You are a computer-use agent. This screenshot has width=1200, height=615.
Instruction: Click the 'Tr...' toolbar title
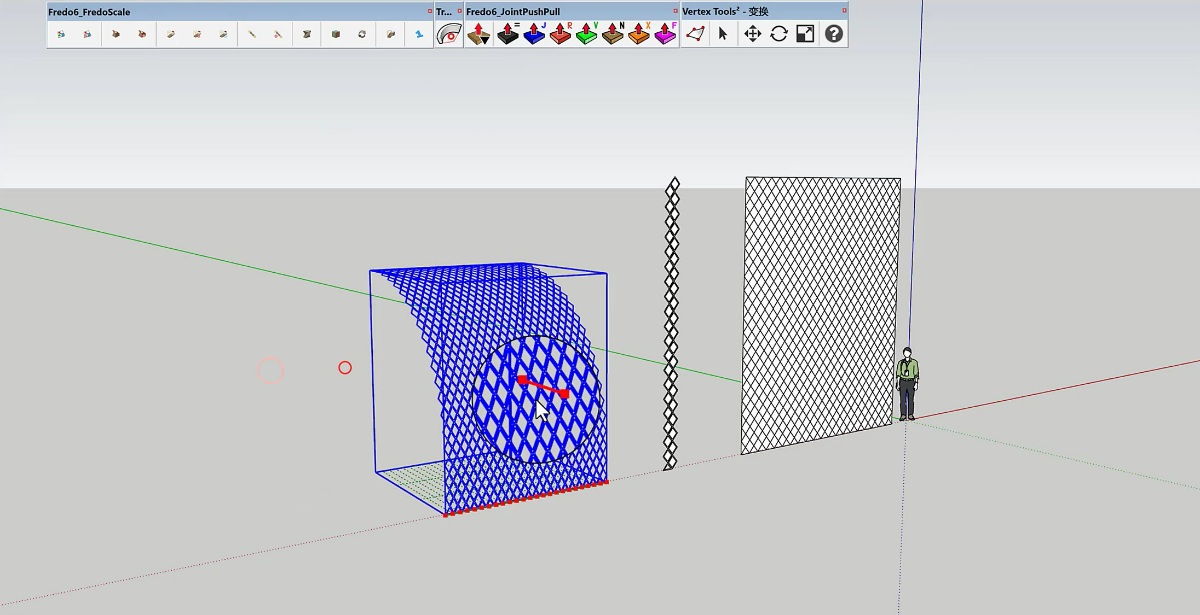point(444,11)
